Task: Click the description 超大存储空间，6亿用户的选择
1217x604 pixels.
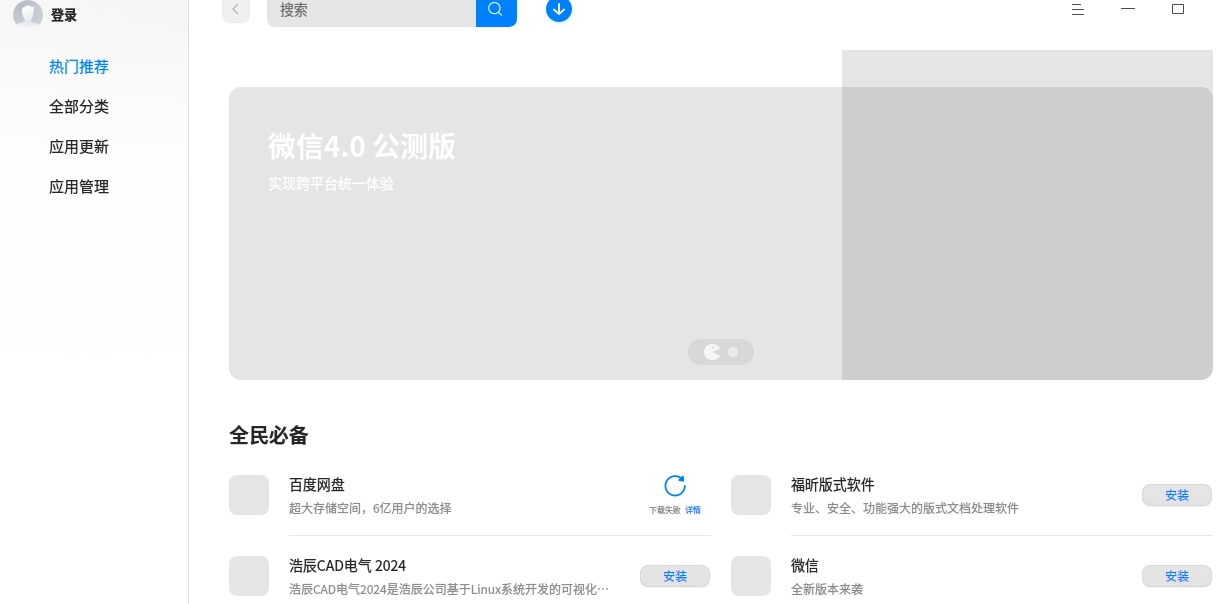Action: (x=370, y=508)
